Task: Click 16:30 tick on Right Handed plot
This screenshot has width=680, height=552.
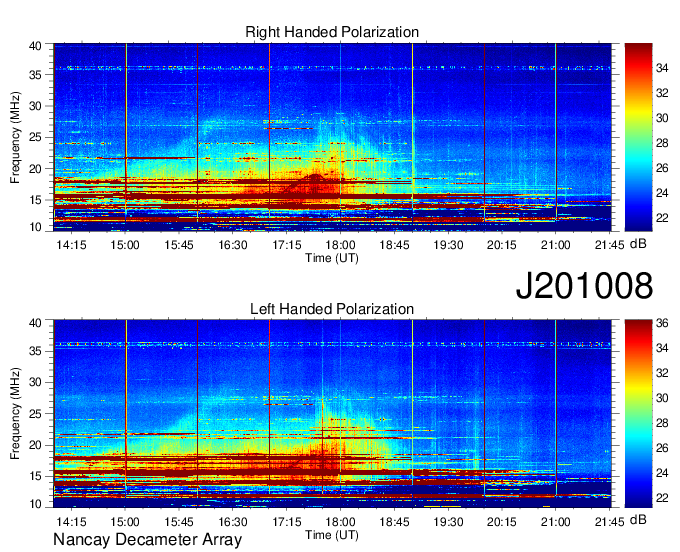Action: 232,245
